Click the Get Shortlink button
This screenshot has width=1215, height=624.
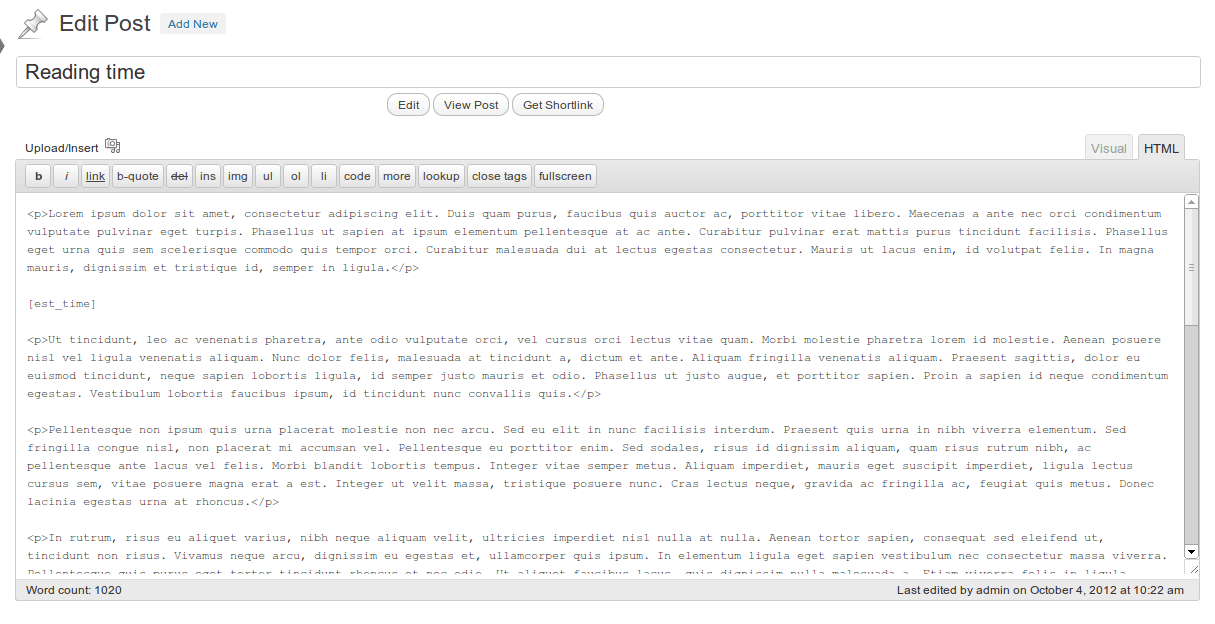558,105
